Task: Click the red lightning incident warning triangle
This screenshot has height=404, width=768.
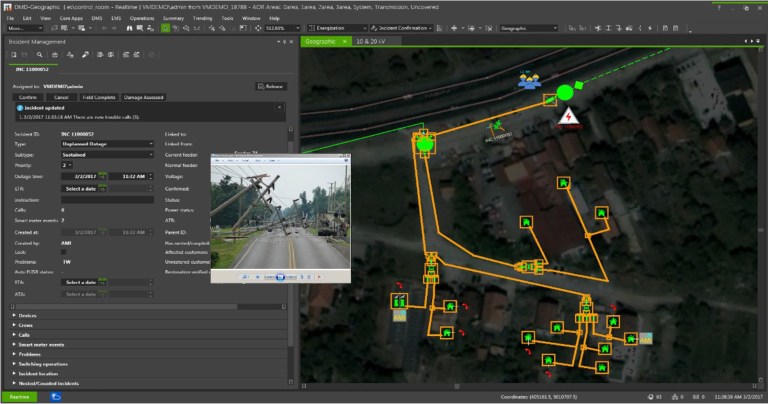Action: 569,117
